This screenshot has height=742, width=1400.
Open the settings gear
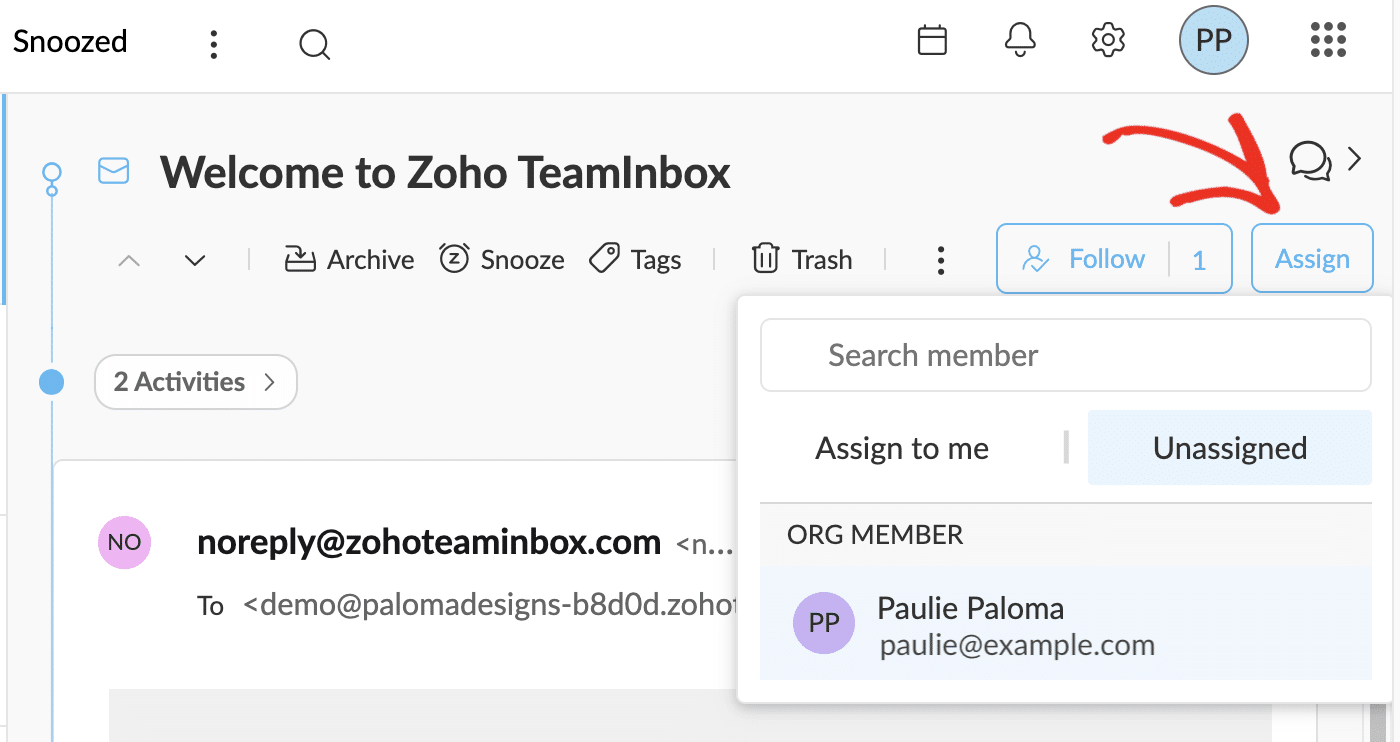point(1108,40)
